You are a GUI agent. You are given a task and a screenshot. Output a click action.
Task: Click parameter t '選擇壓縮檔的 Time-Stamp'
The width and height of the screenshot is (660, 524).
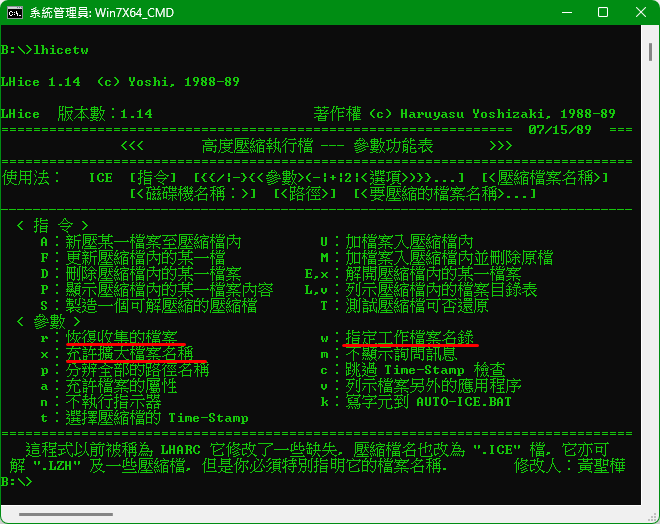click(x=157, y=418)
